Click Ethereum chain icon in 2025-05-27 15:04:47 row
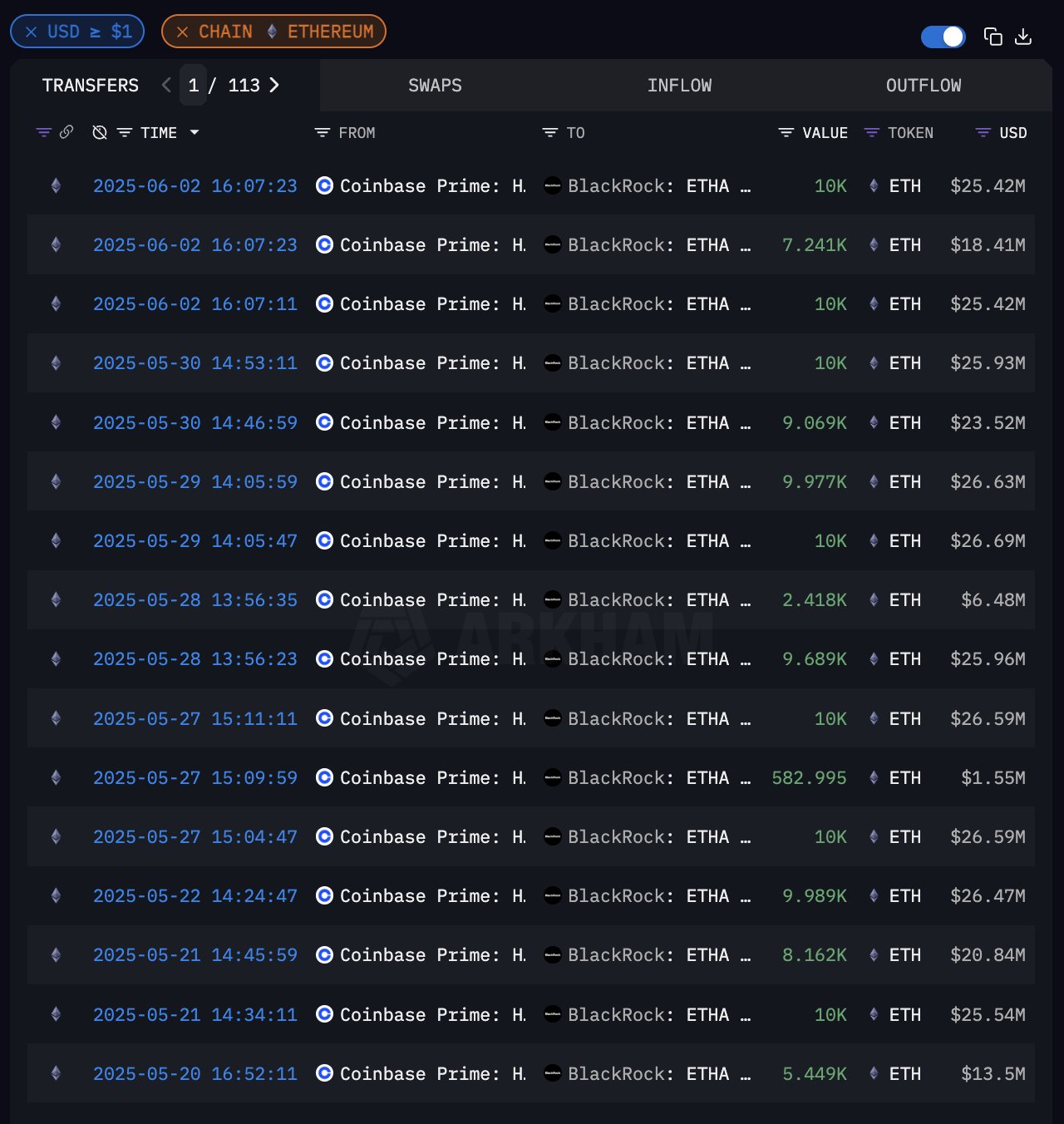1064x1124 pixels. [56, 836]
